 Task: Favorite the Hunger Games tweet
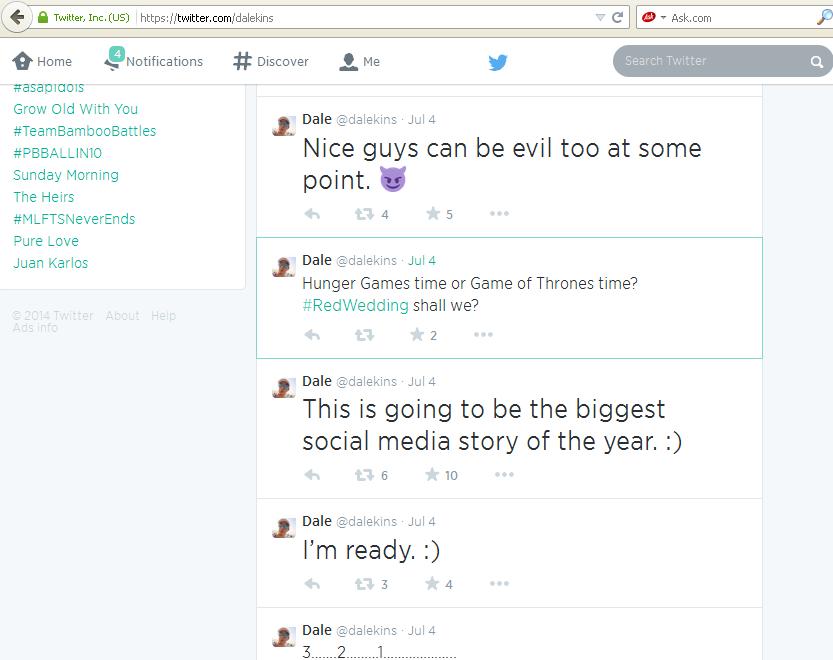coord(417,334)
